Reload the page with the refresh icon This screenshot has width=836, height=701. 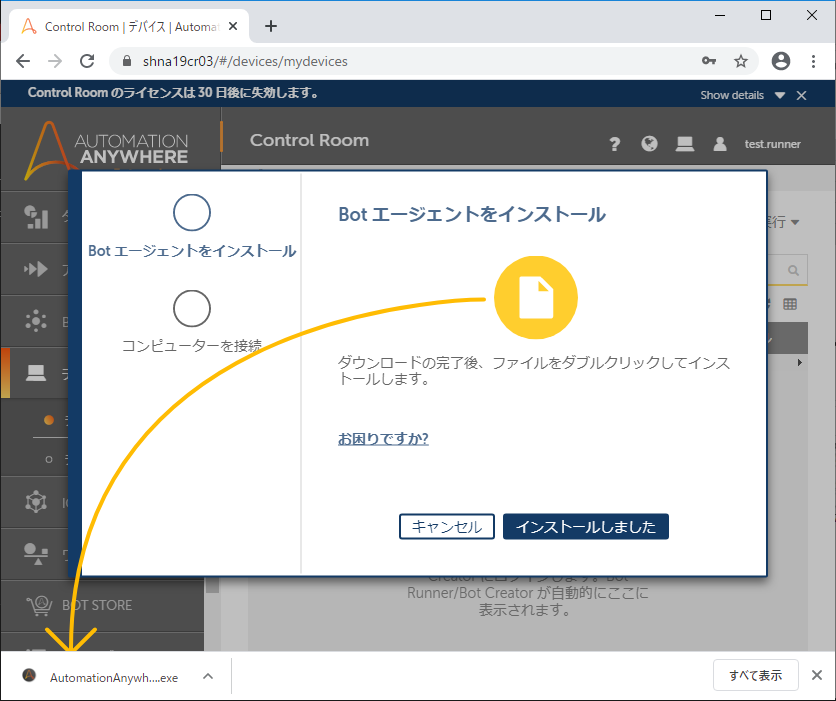click(x=87, y=61)
